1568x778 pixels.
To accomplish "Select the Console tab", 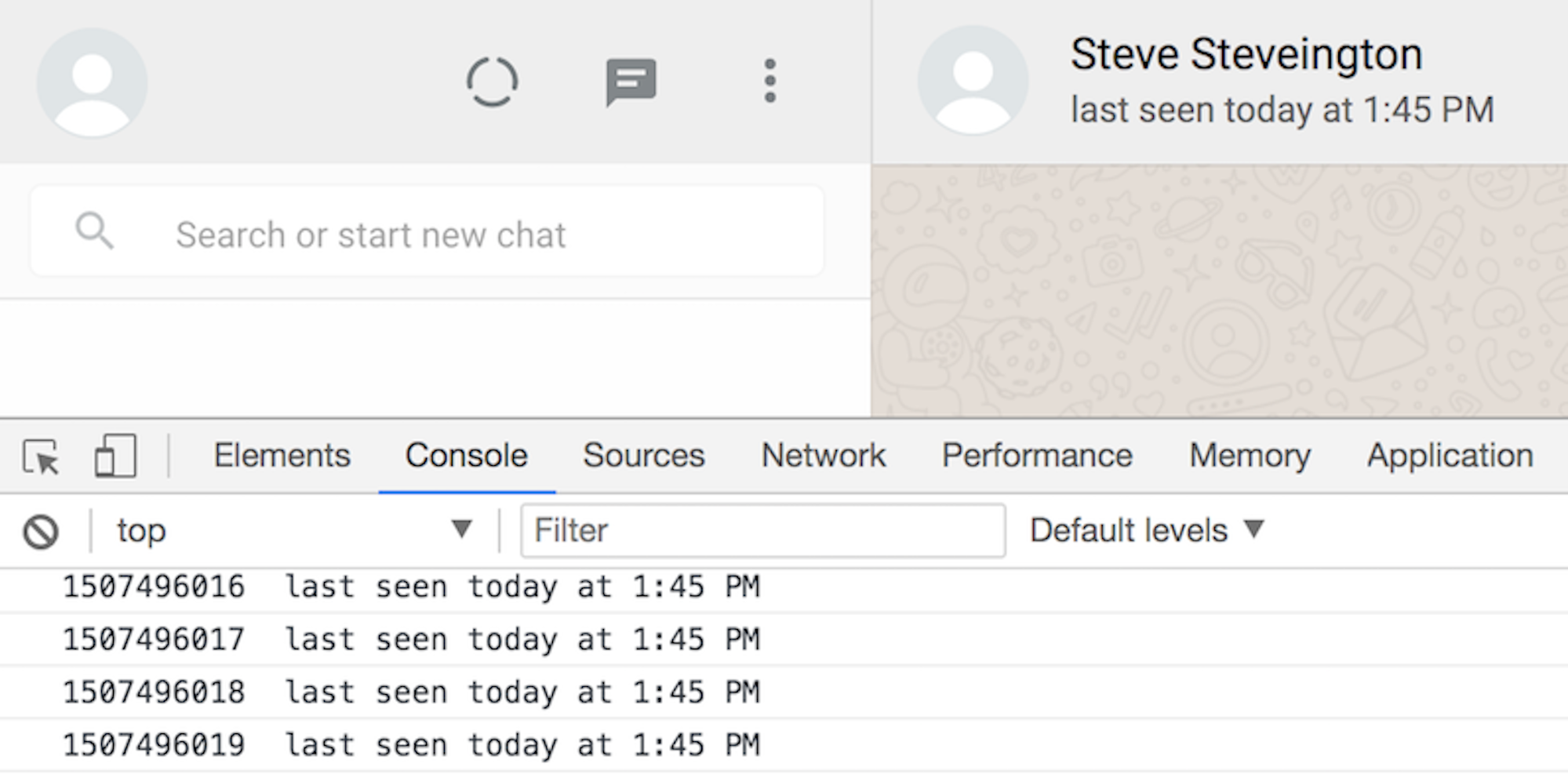I will click(x=466, y=456).
